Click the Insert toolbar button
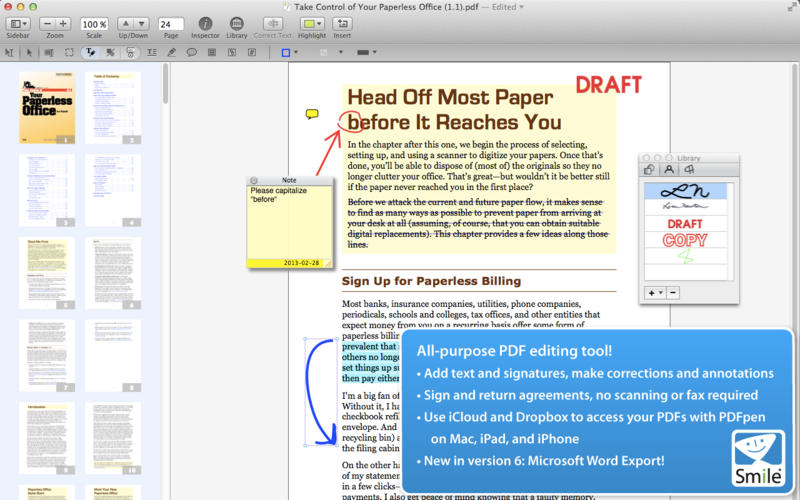Screen dimensions: 800x500 click(x=342, y=23)
